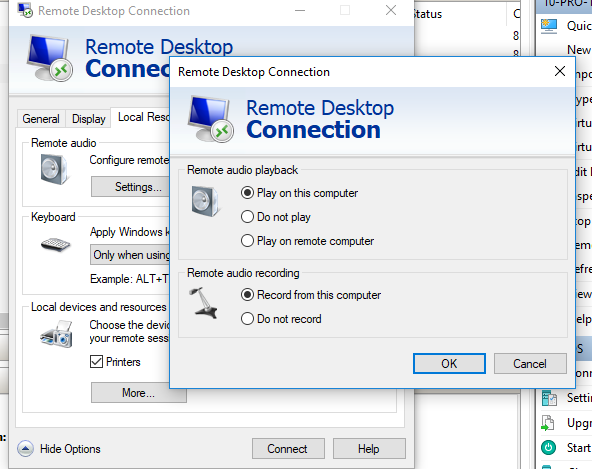Click the Quick Create icon in Actions pane
Screen dimensions: 592x469
(x=549, y=26)
